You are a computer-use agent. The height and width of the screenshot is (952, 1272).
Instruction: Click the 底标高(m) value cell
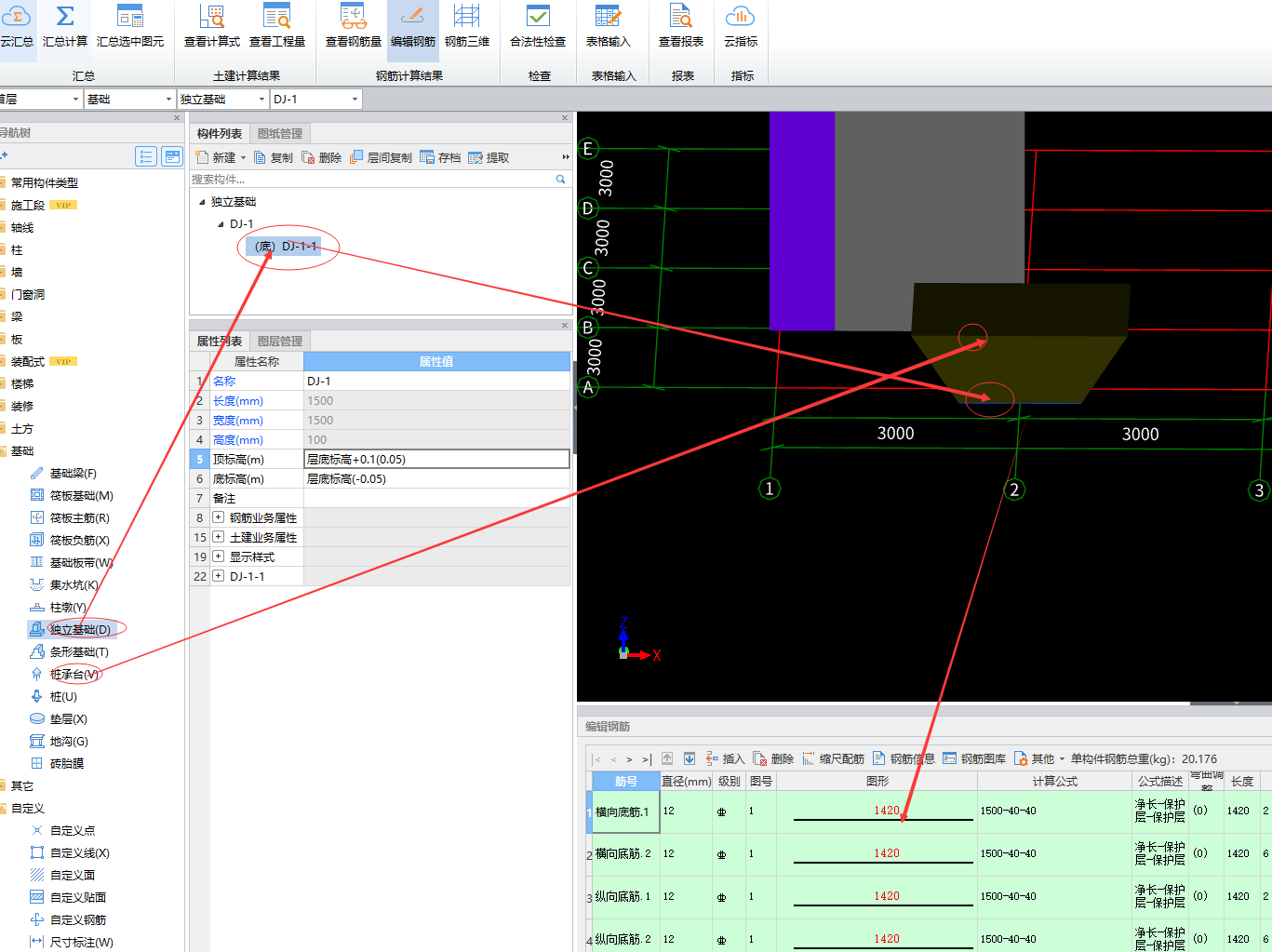pos(437,478)
